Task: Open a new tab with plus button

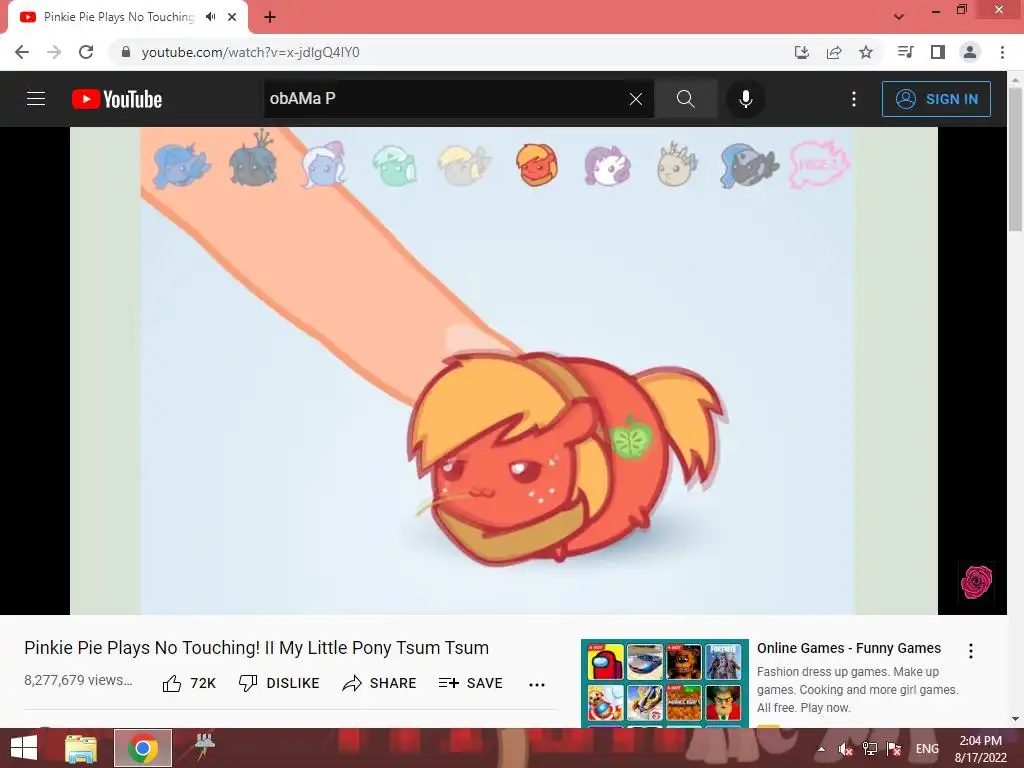Action: [x=270, y=17]
